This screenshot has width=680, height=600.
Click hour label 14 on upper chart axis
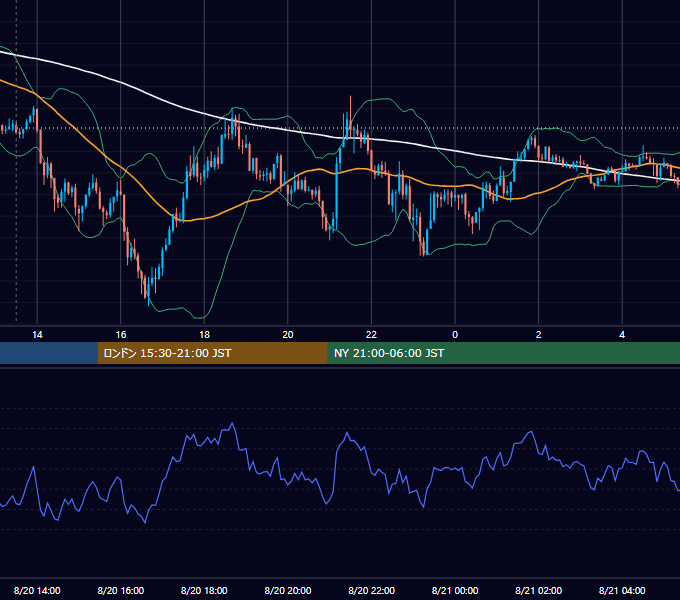[37, 335]
